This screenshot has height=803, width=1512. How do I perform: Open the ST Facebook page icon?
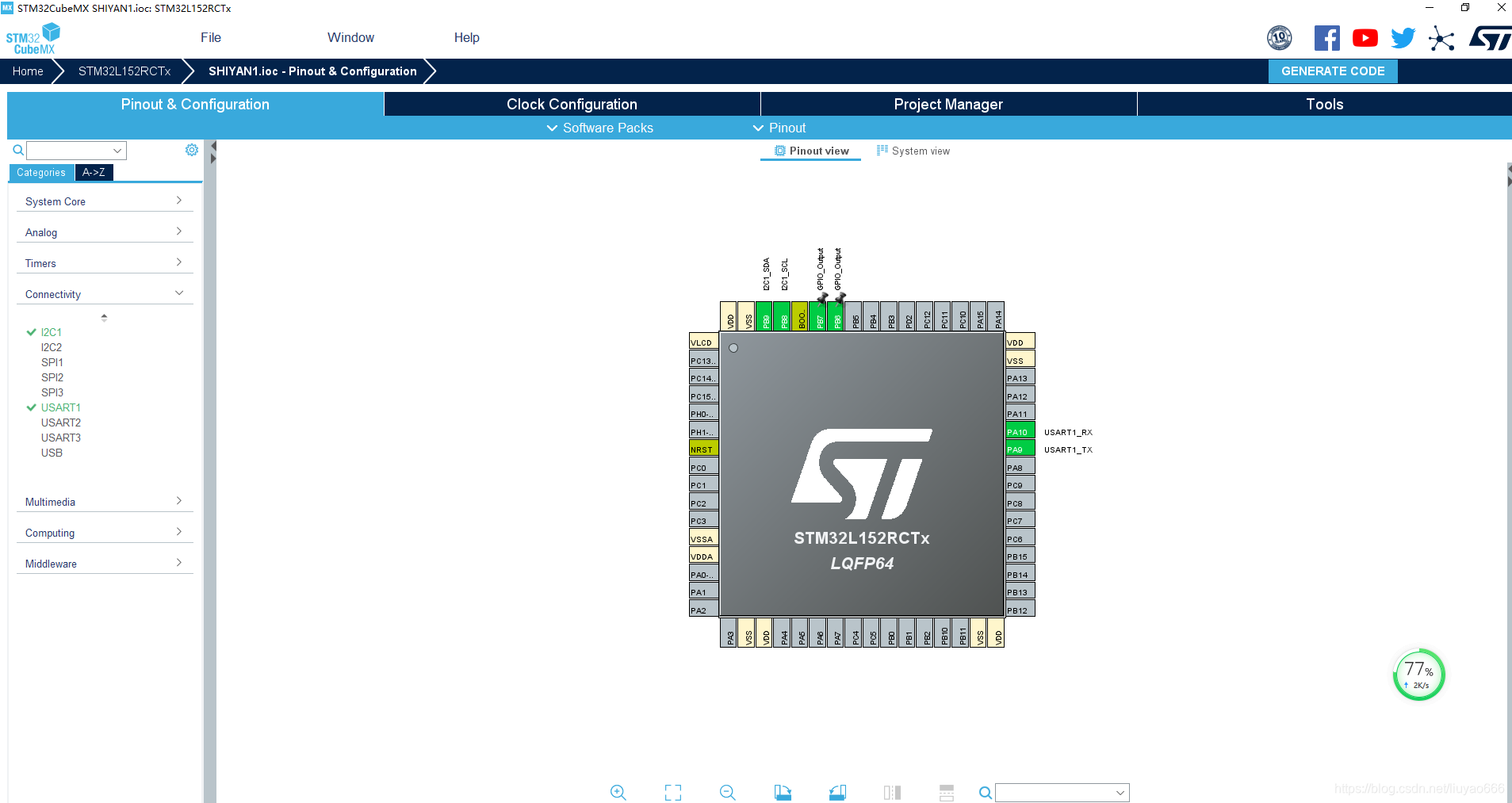coord(1327,38)
